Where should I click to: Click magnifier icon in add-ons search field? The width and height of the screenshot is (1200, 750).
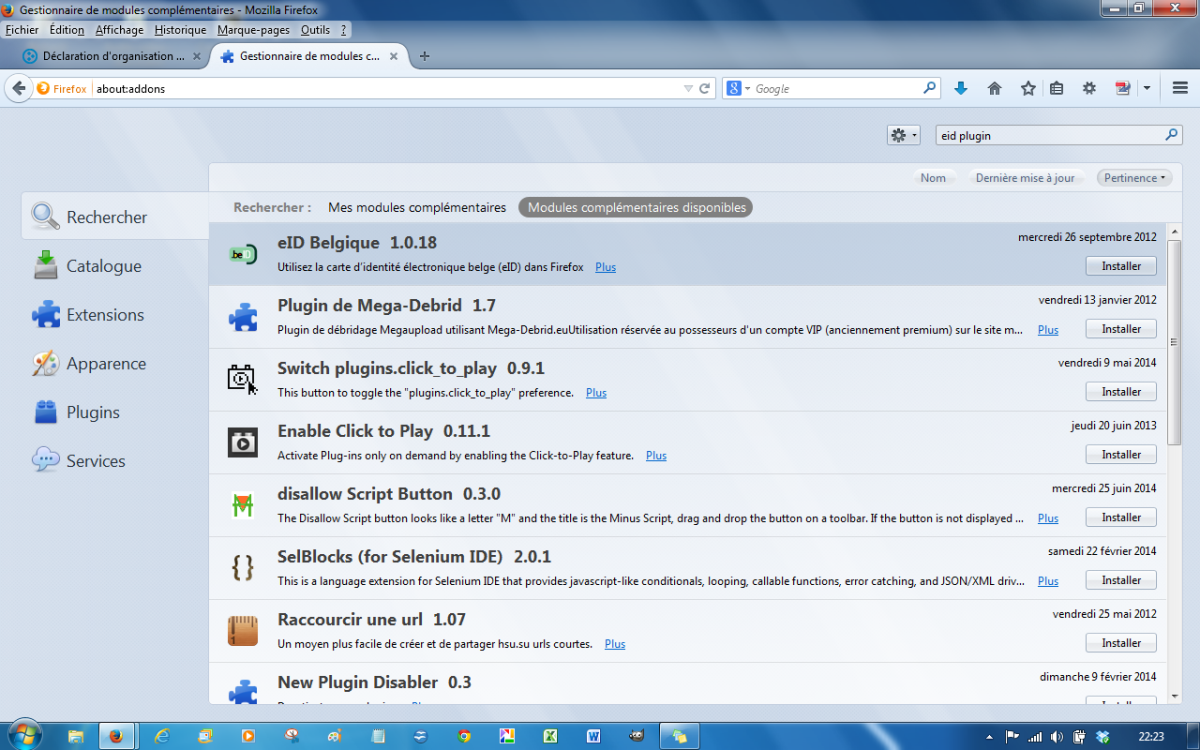click(x=1172, y=135)
